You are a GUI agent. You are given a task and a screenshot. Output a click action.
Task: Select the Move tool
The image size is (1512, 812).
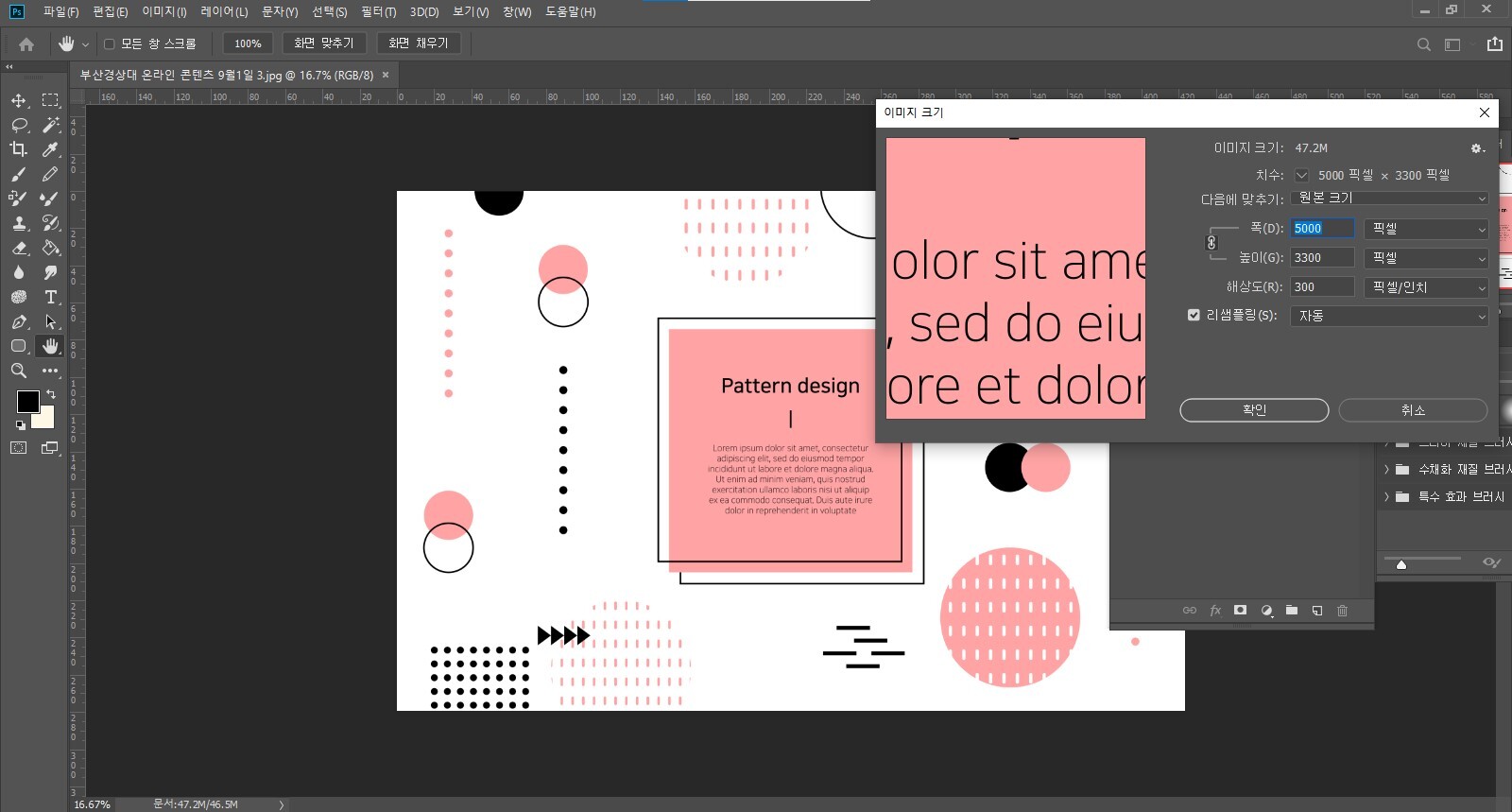[x=18, y=100]
